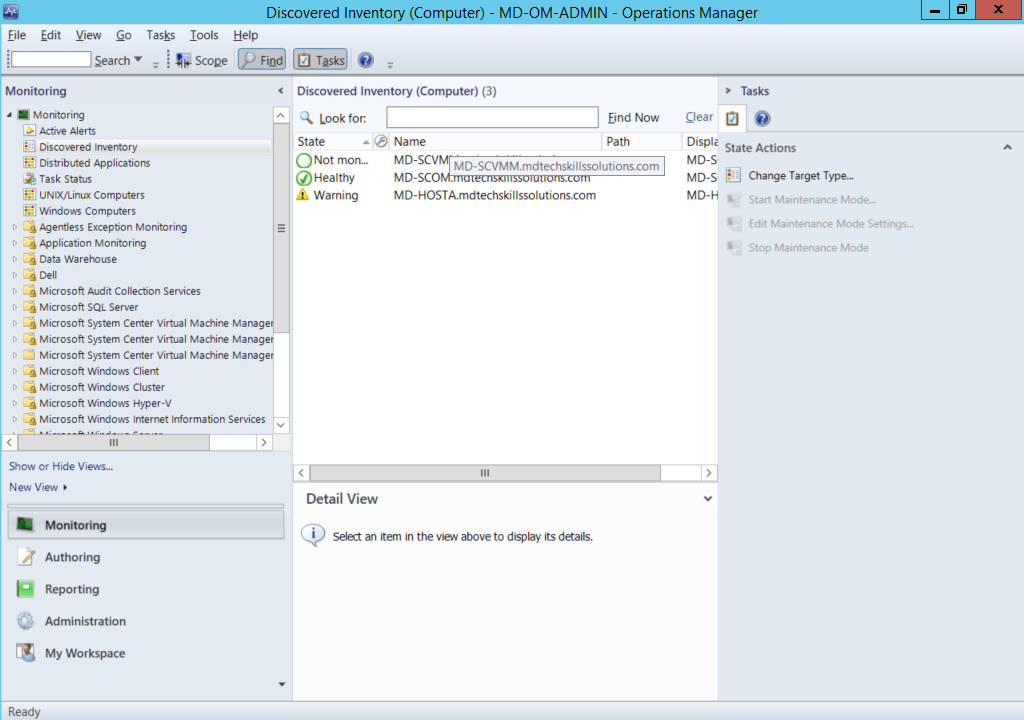The height and width of the screenshot is (720, 1024).
Task: Expand the Tasks pane arrow
Action: point(728,91)
